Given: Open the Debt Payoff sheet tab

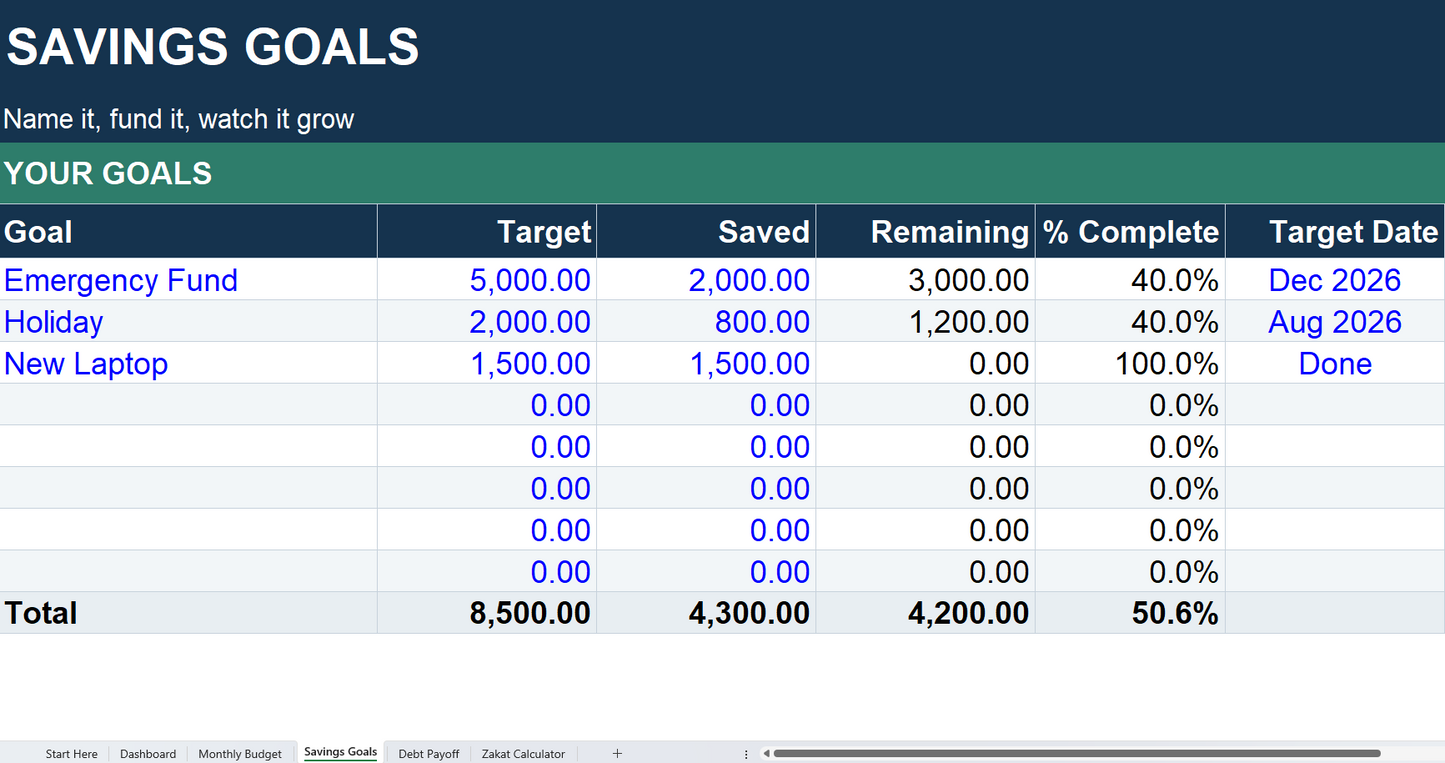Looking at the screenshot, I should pyautogui.click(x=429, y=754).
